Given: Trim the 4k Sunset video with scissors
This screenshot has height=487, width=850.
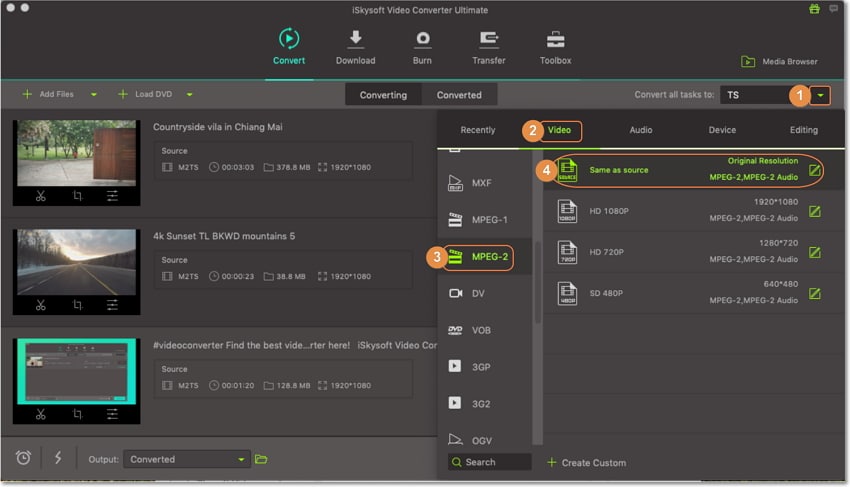Looking at the screenshot, I should point(41,305).
